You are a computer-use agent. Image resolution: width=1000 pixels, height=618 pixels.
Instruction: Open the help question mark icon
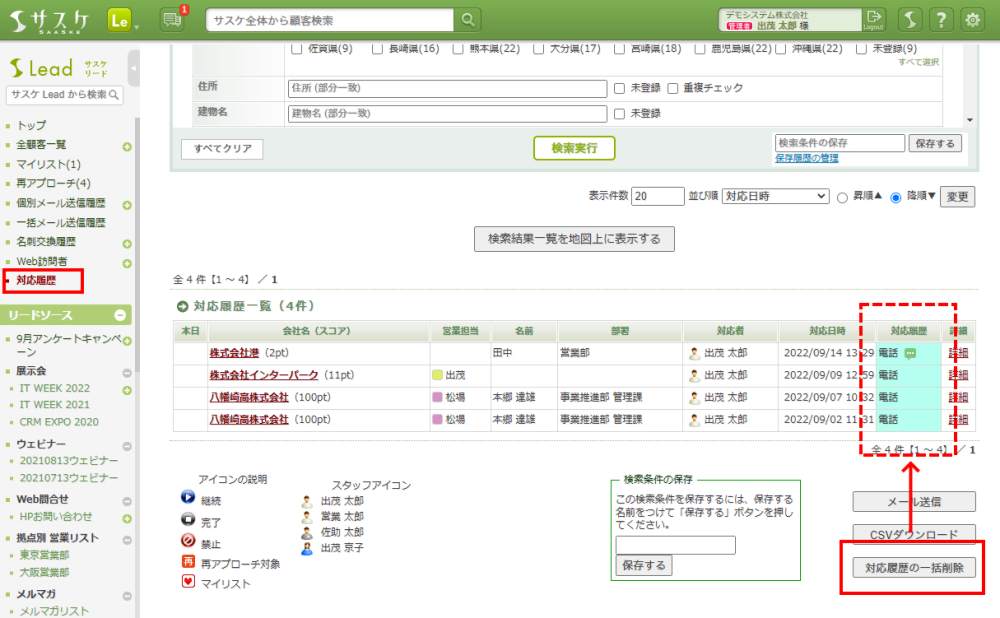click(941, 20)
